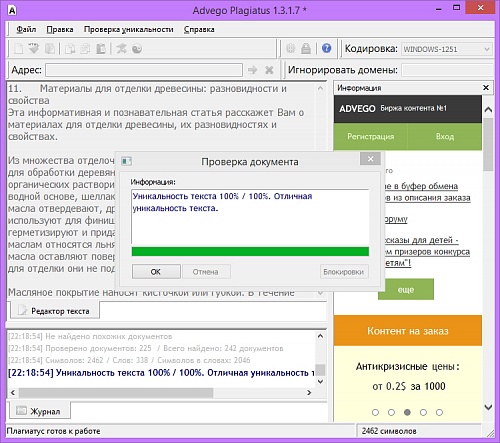Start deep check yin-yang icon
This screenshot has width=500, height=443.
click(137, 49)
